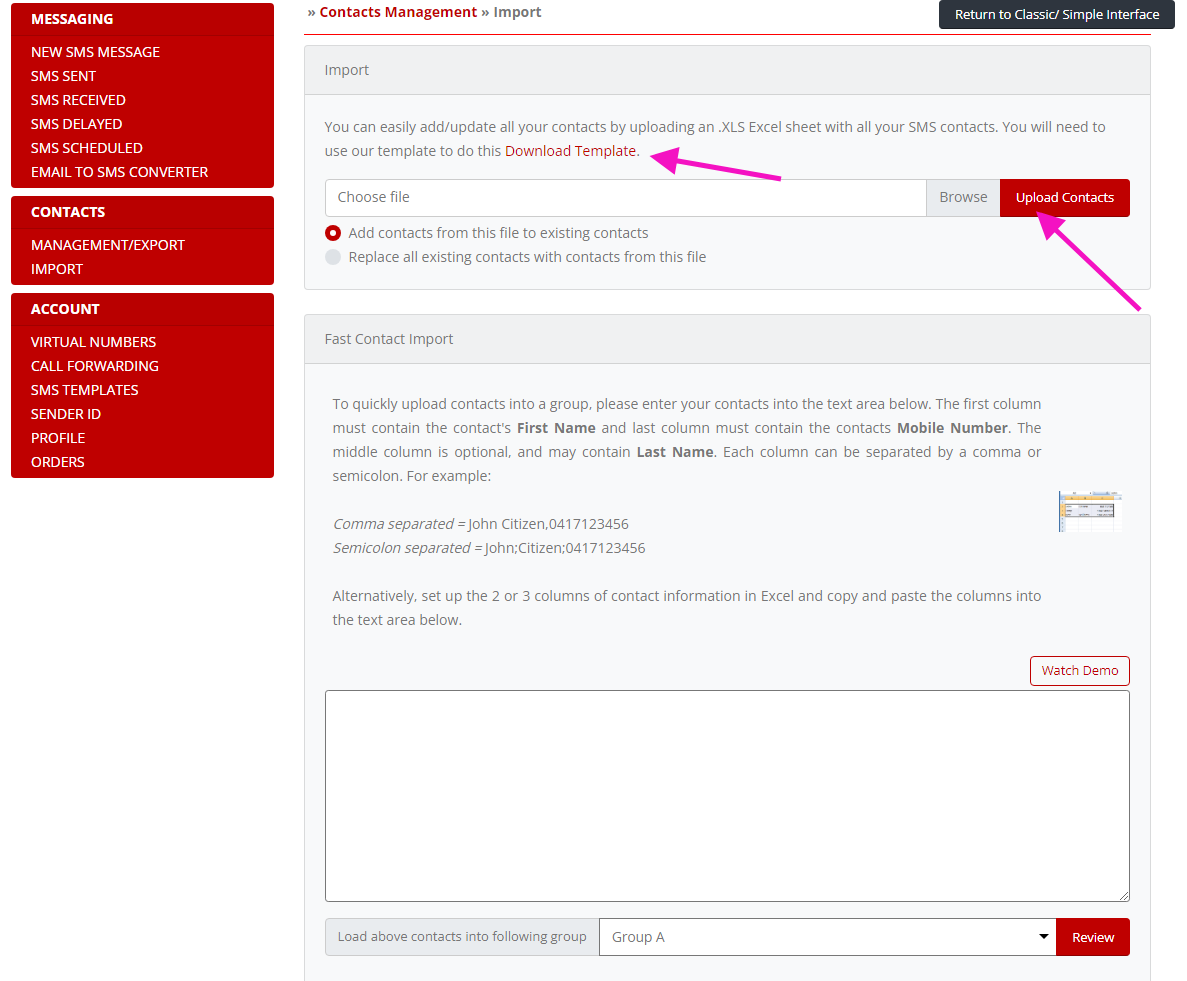This screenshot has width=1187, height=981.
Task: Open the Group A dropdown
Action: (x=827, y=937)
